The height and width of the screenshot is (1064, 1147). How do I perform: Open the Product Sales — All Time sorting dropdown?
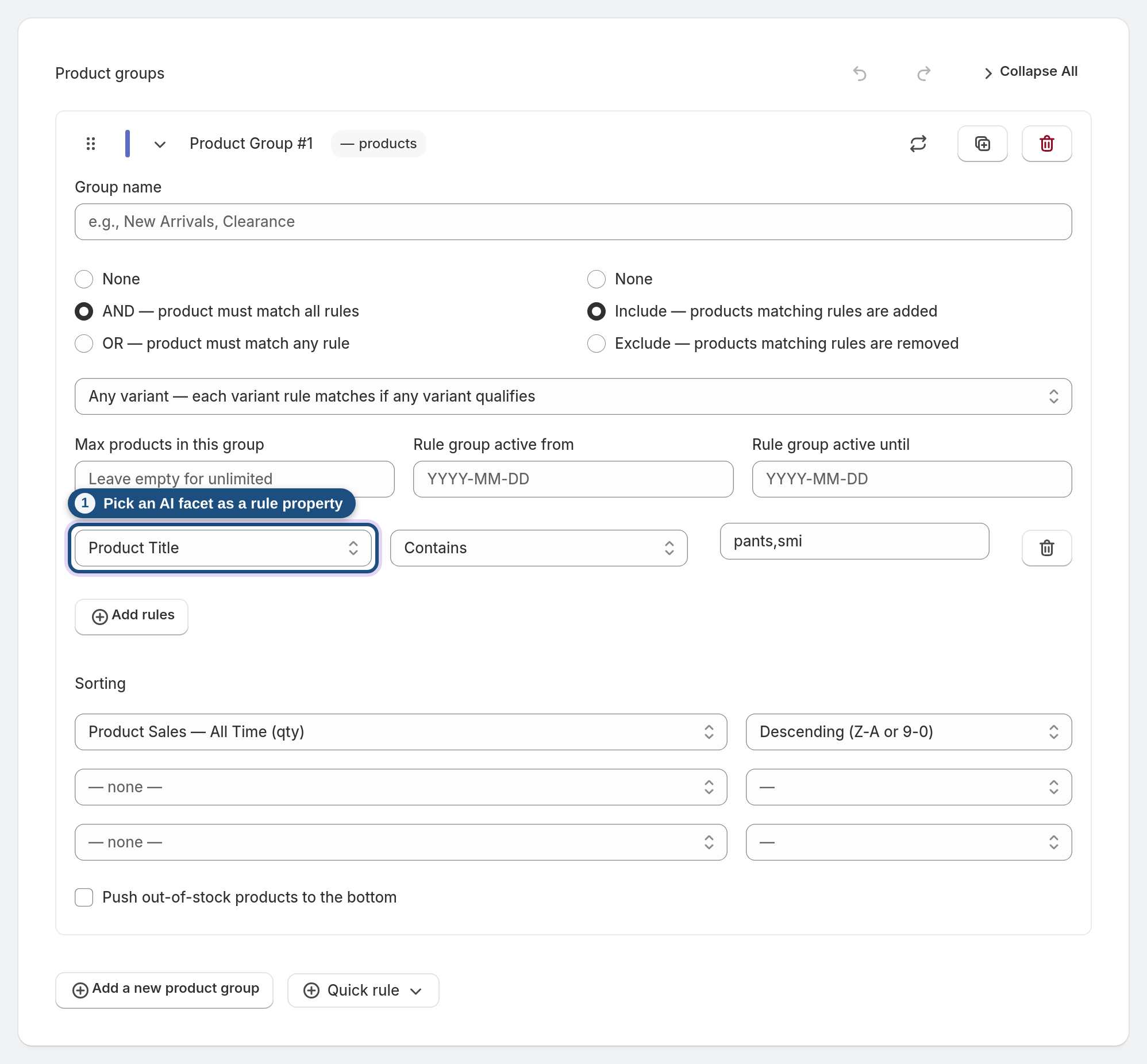point(401,732)
